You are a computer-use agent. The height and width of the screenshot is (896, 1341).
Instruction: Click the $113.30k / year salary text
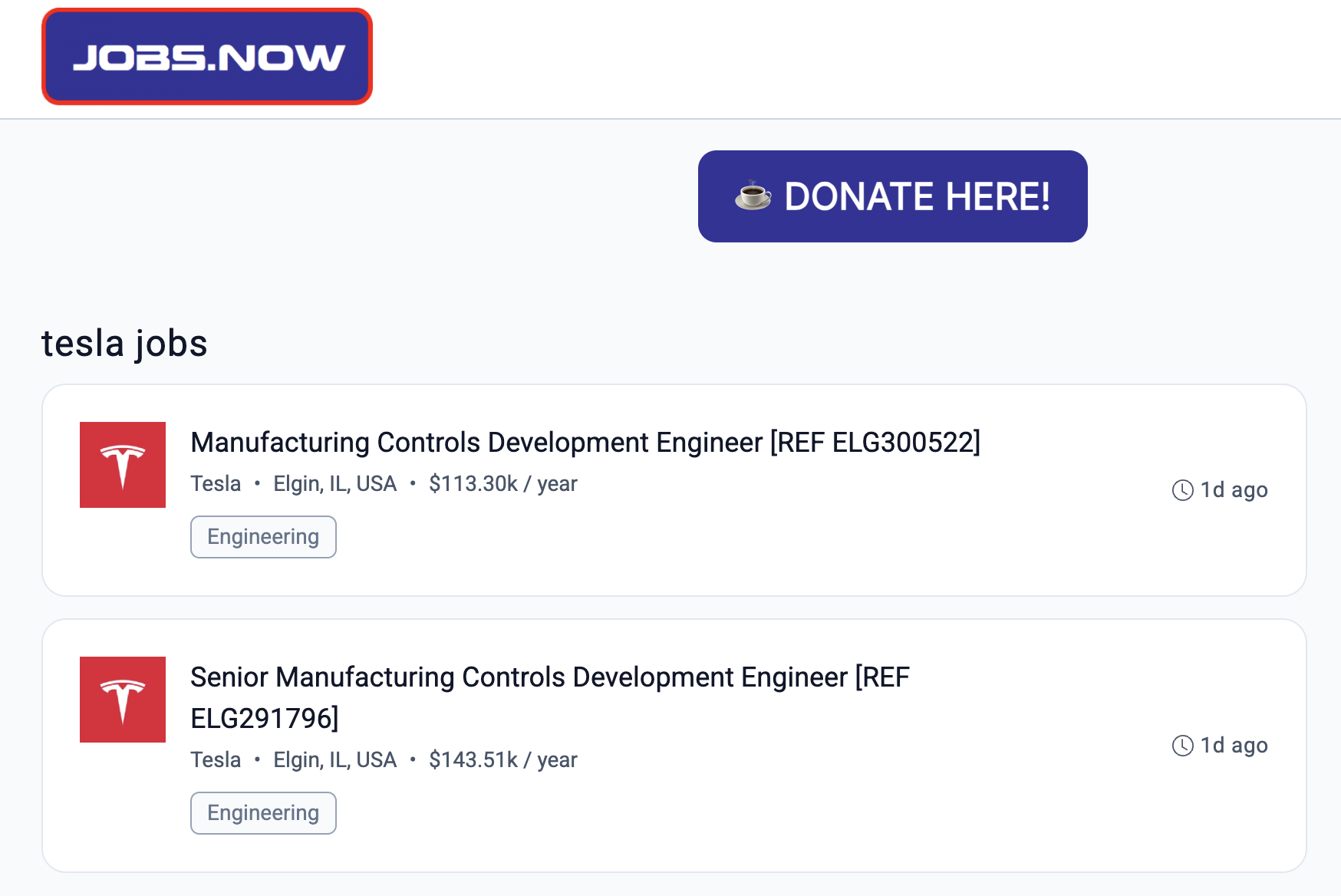point(503,484)
